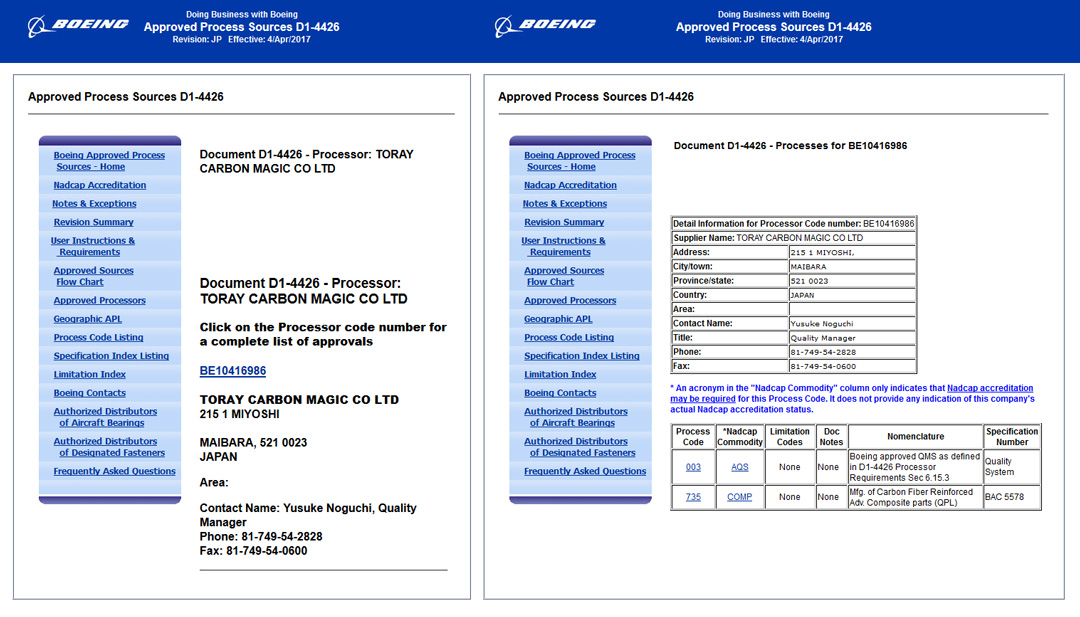Open Geographic APL in right page sidebar
Image resolution: width=1080 pixels, height=617 pixels.
pos(558,319)
